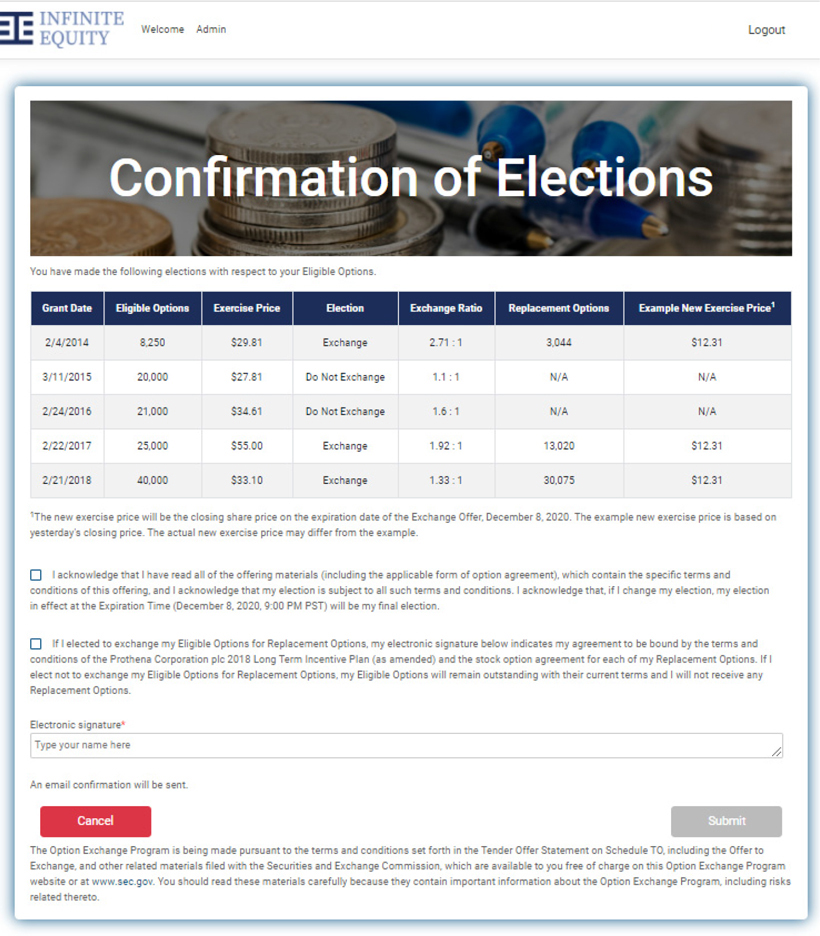
Task: Click the Exercise Price column header
Action: click(x=247, y=308)
